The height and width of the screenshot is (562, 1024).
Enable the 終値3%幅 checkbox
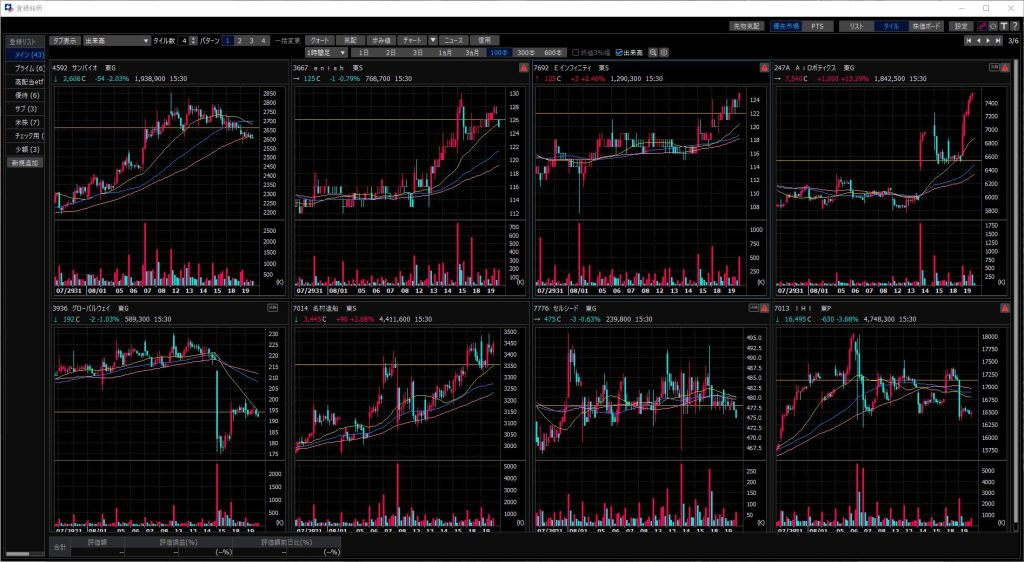(x=575, y=52)
